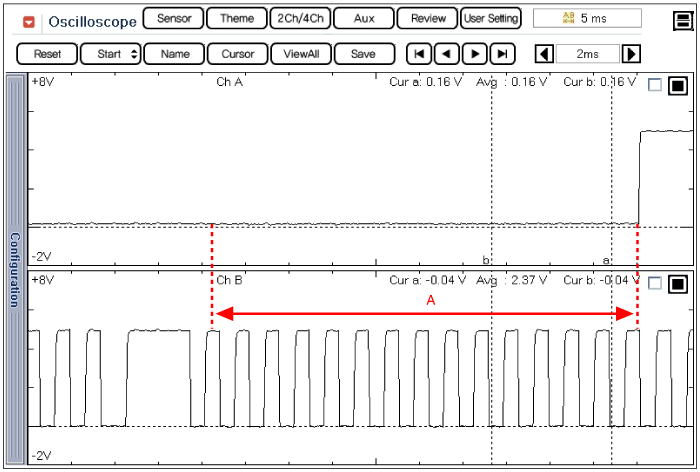Screen dimensions: 700x472
Task: Tick the empty checkbox in Ch B
Action: point(654,283)
